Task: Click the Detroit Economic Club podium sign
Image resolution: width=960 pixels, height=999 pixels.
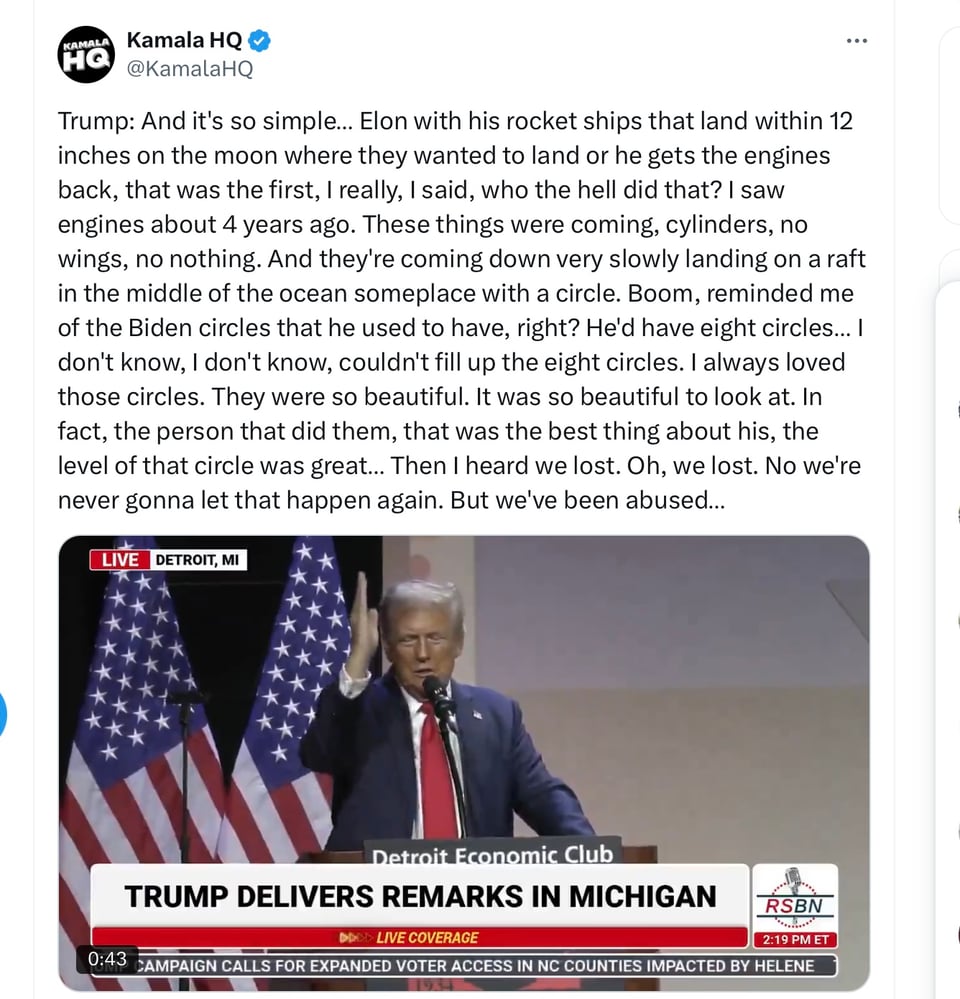Action: point(492,856)
